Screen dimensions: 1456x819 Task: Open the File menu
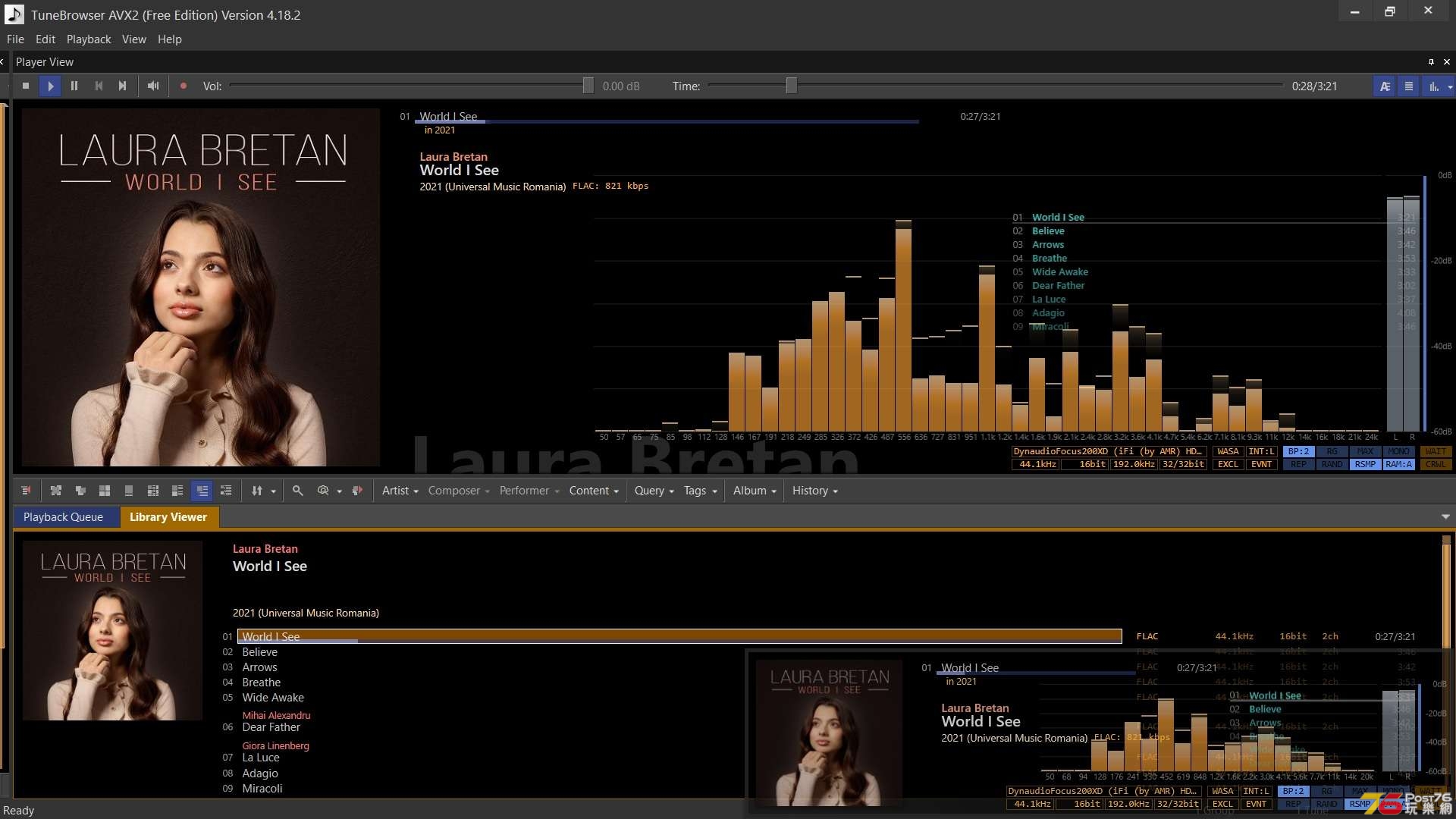[15, 39]
